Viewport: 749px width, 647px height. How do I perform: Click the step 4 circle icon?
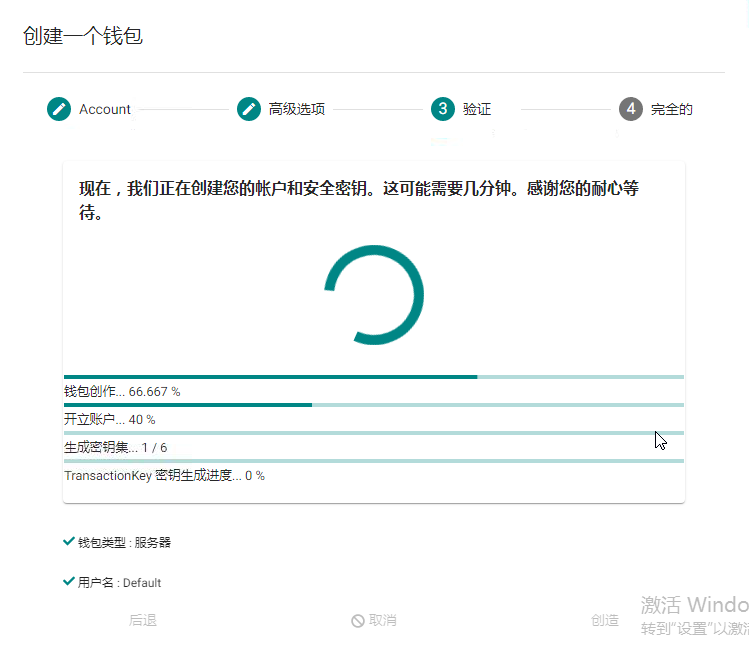coord(631,109)
